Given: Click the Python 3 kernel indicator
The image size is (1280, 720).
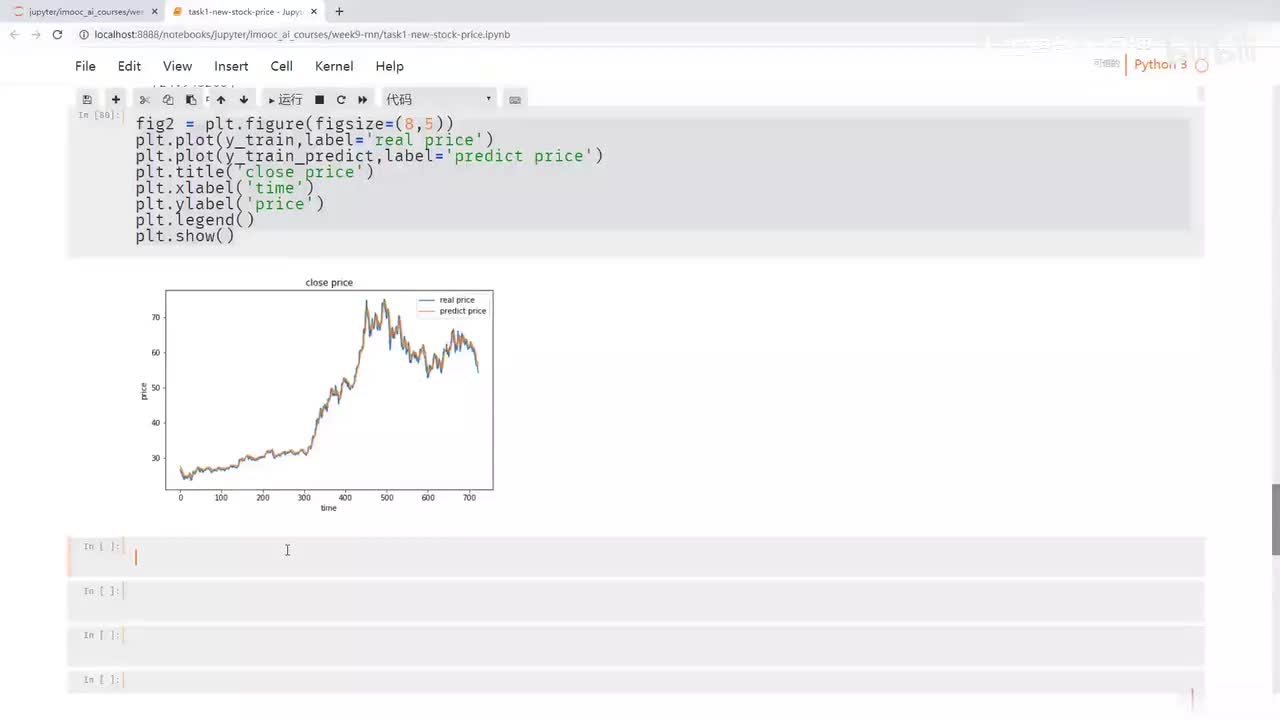Looking at the screenshot, I should (1160, 64).
